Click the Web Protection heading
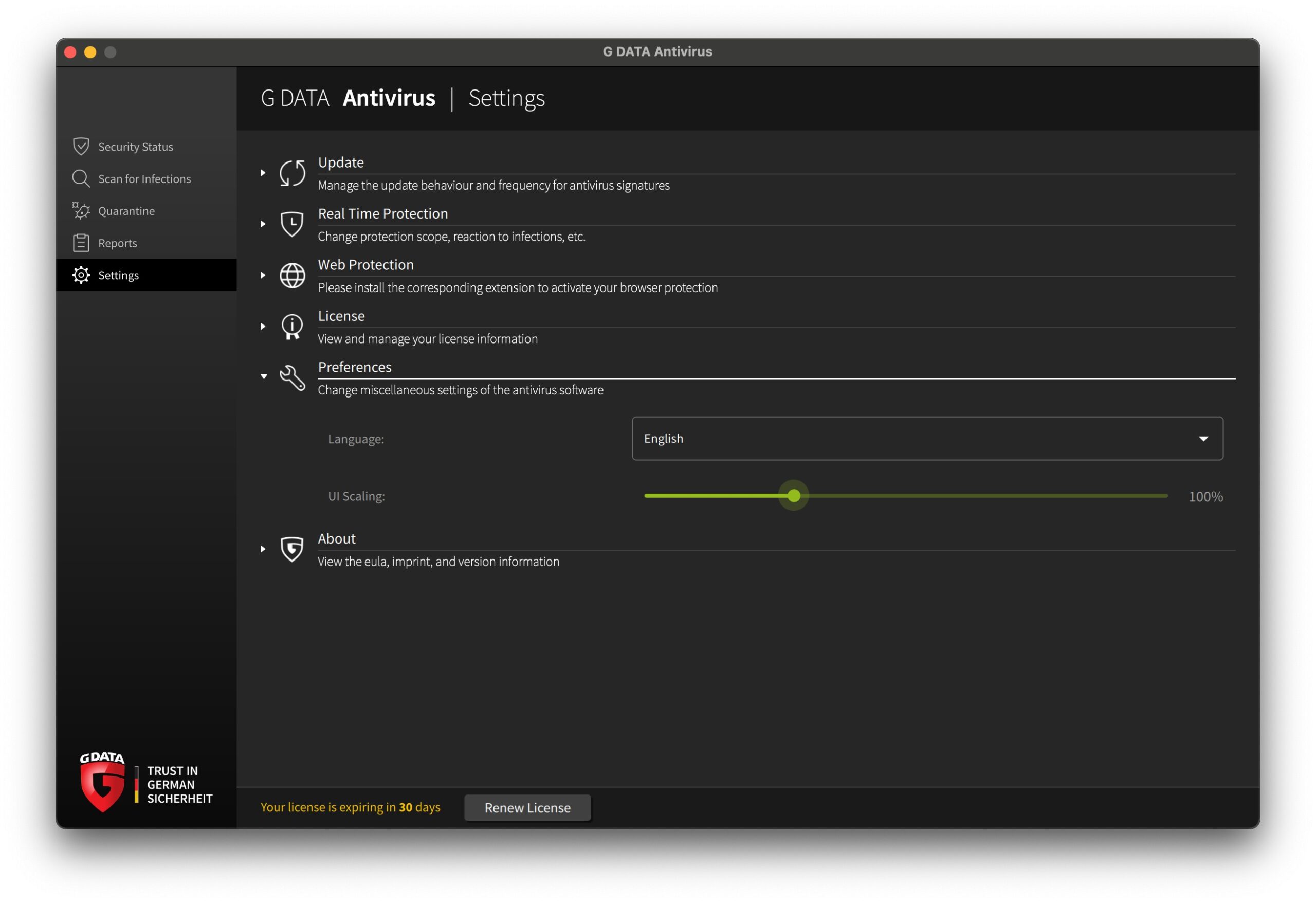The image size is (1316, 903). (x=366, y=264)
